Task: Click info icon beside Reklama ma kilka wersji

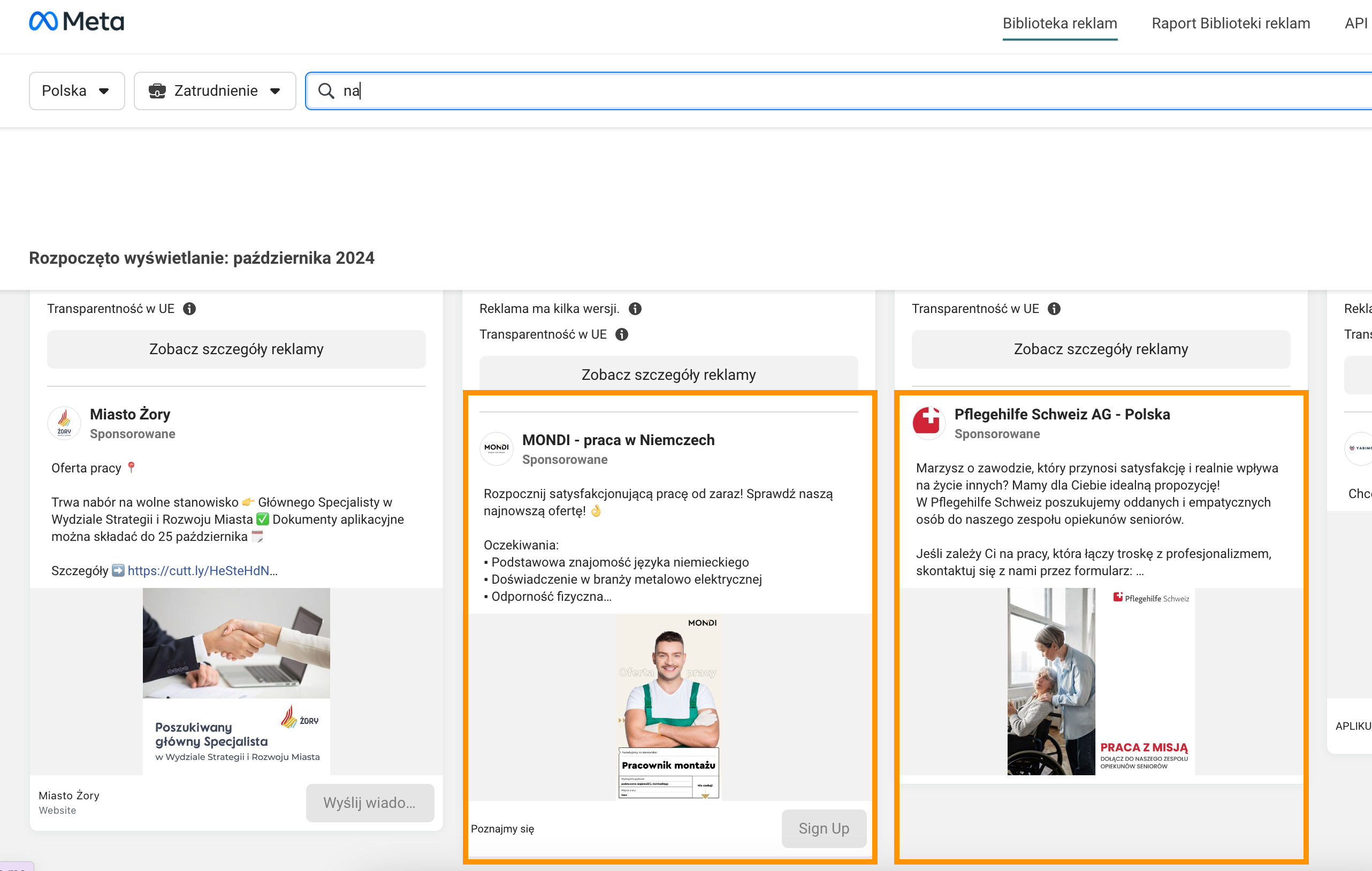Action: (635, 309)
